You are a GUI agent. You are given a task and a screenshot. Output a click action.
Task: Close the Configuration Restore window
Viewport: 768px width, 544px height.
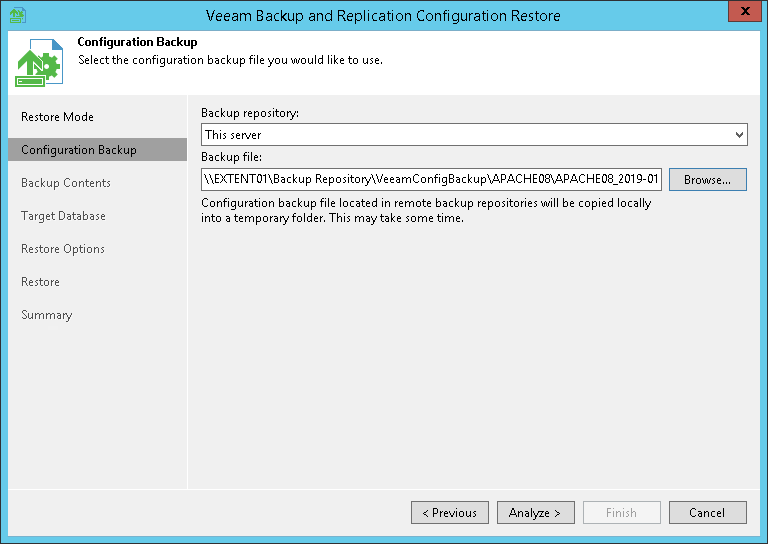pyautogui.click(x=739, y=14)
